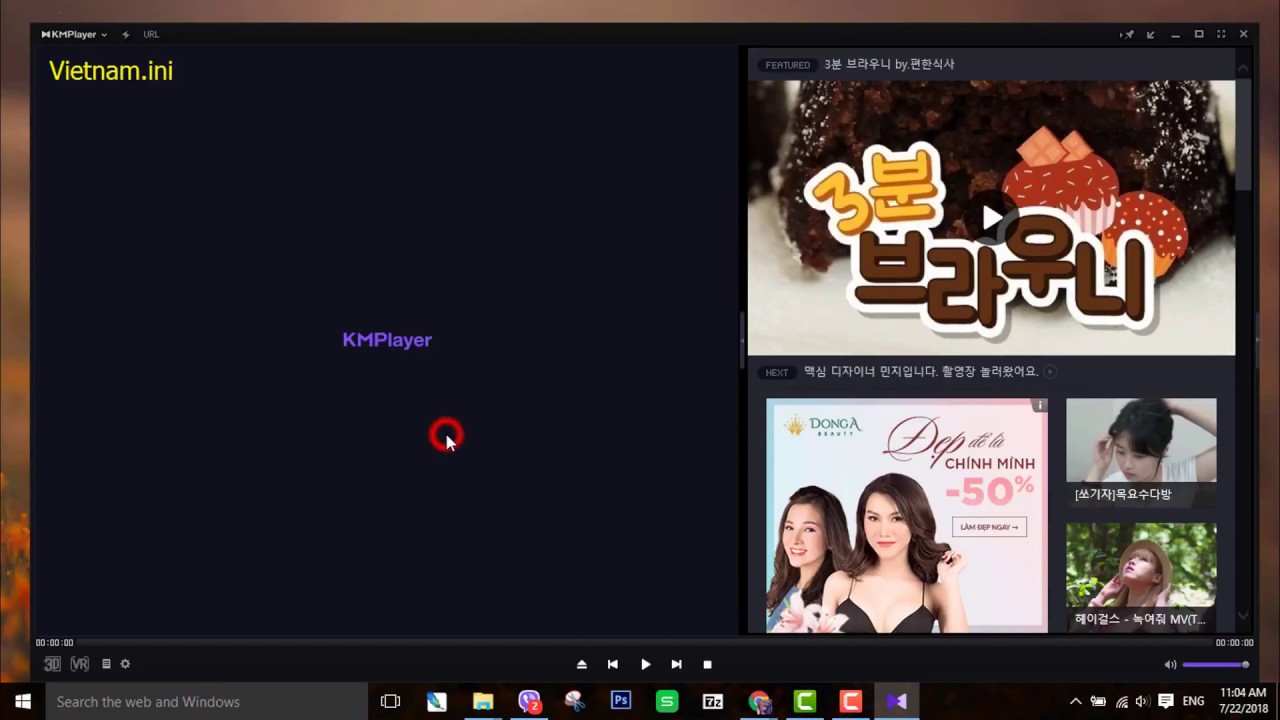Viewport: 1280px width, 720px height.
Task: Toggle VR mode
Action: click(x=80, y=664)
